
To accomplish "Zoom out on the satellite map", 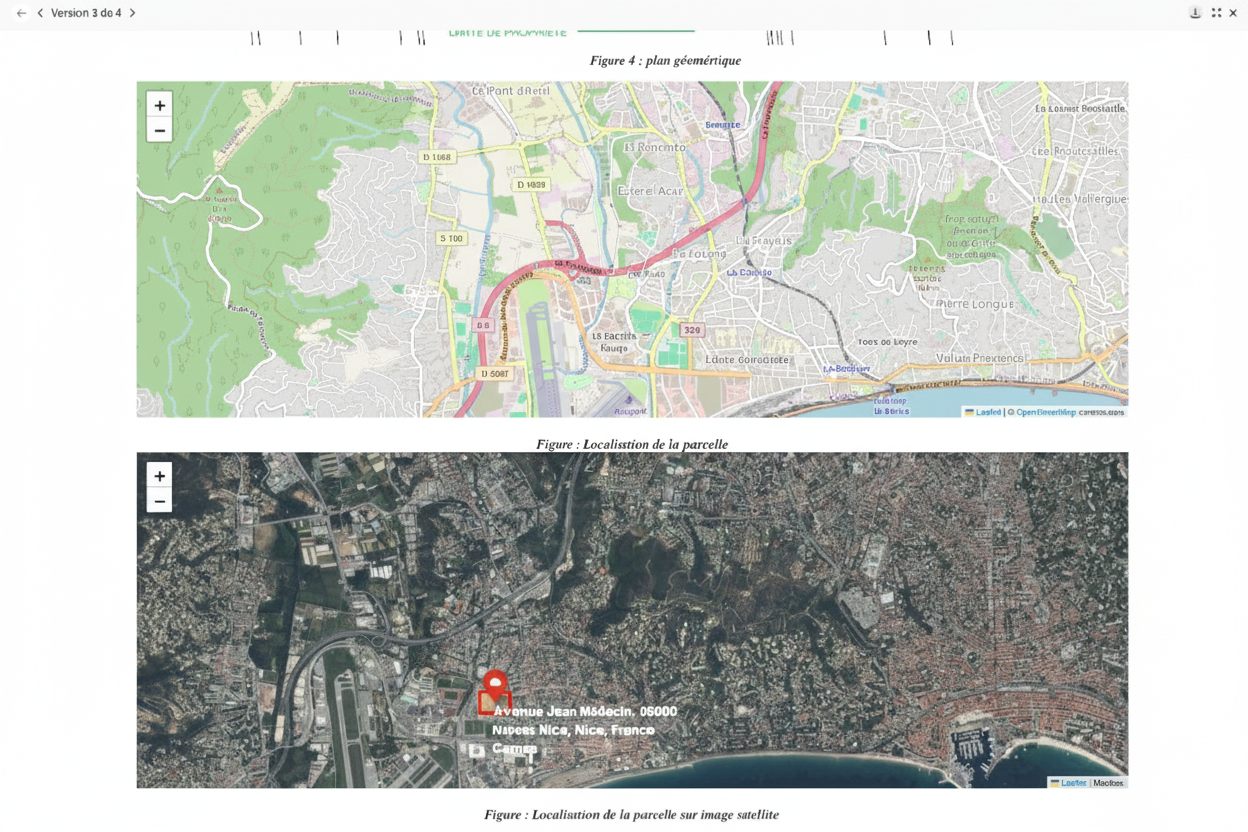I will pos(159,501).
